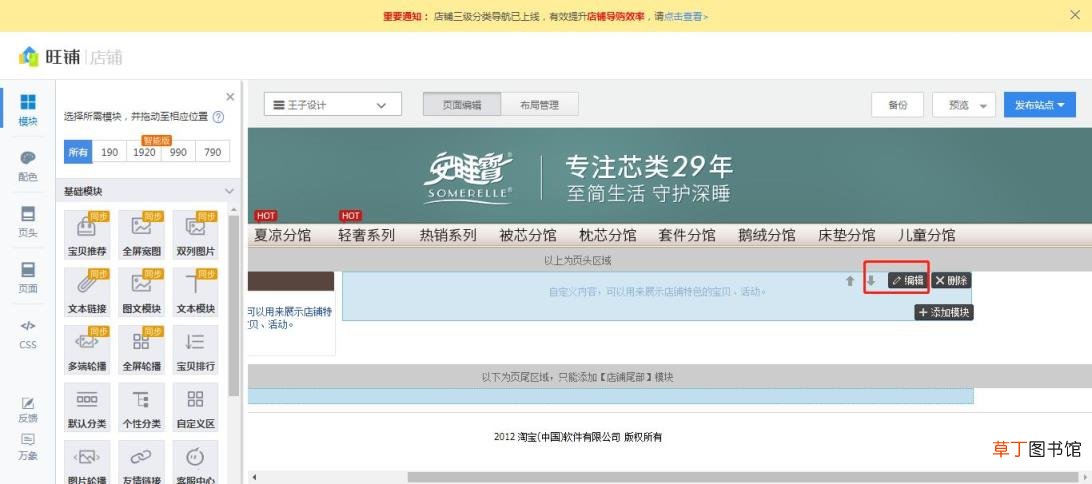Open the CSS editor panel
Viewport: 1092px width, 484px height.
click(x=28, y=334)
